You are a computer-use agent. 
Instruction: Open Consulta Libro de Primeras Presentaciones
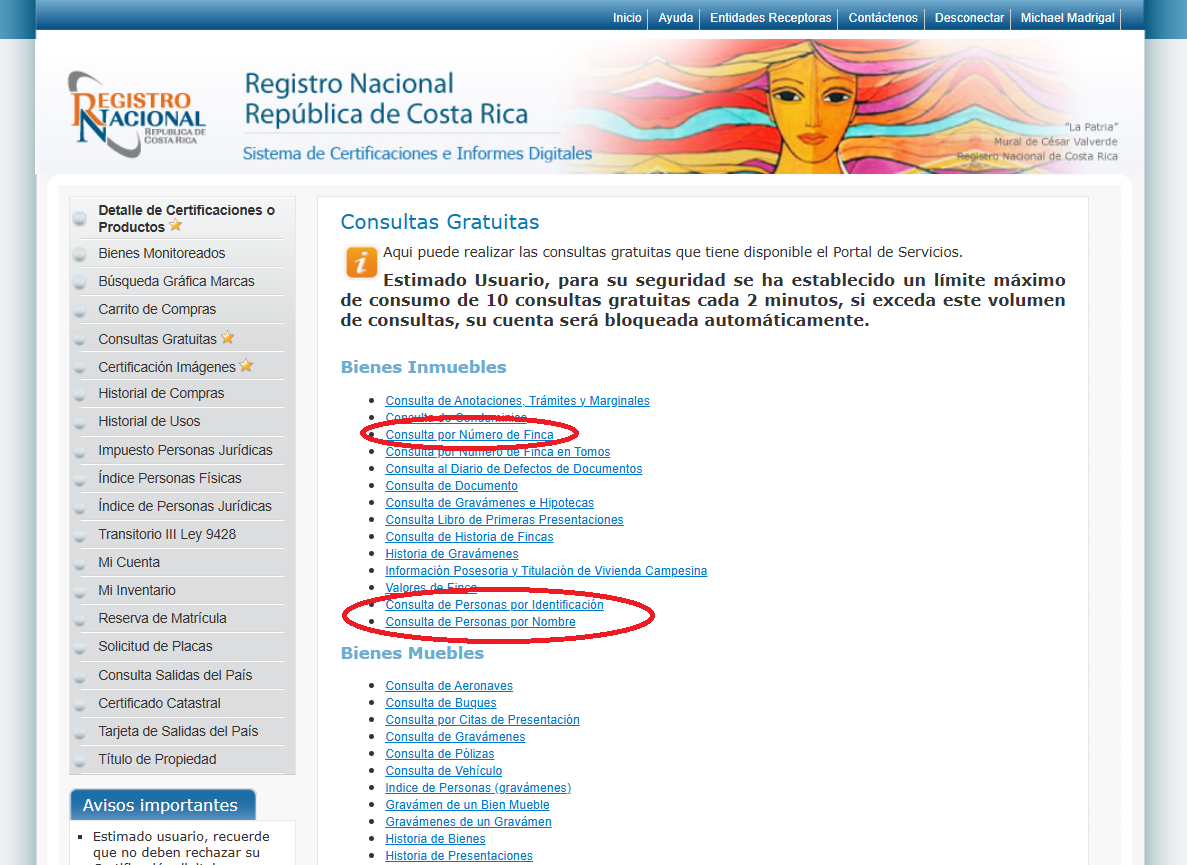pos(504,519)
